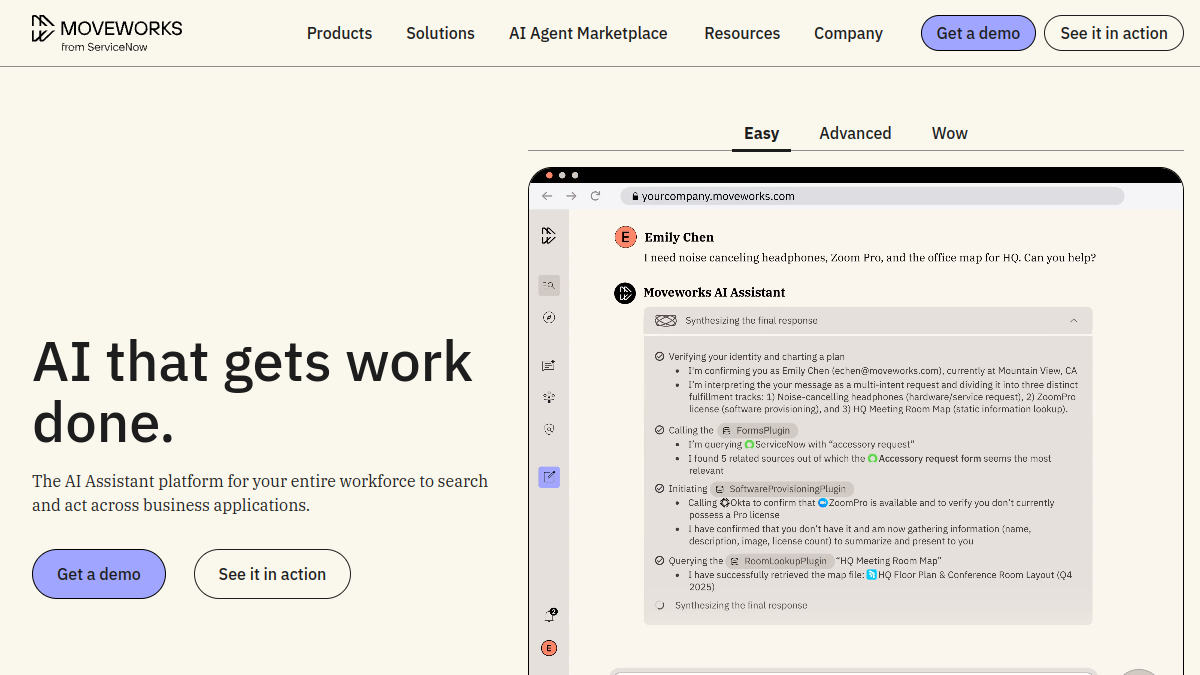This screenshot has height=675, width=1200.
Task: Click the Moveworks logo in the assistant sidebar
Action: point(548,236)
